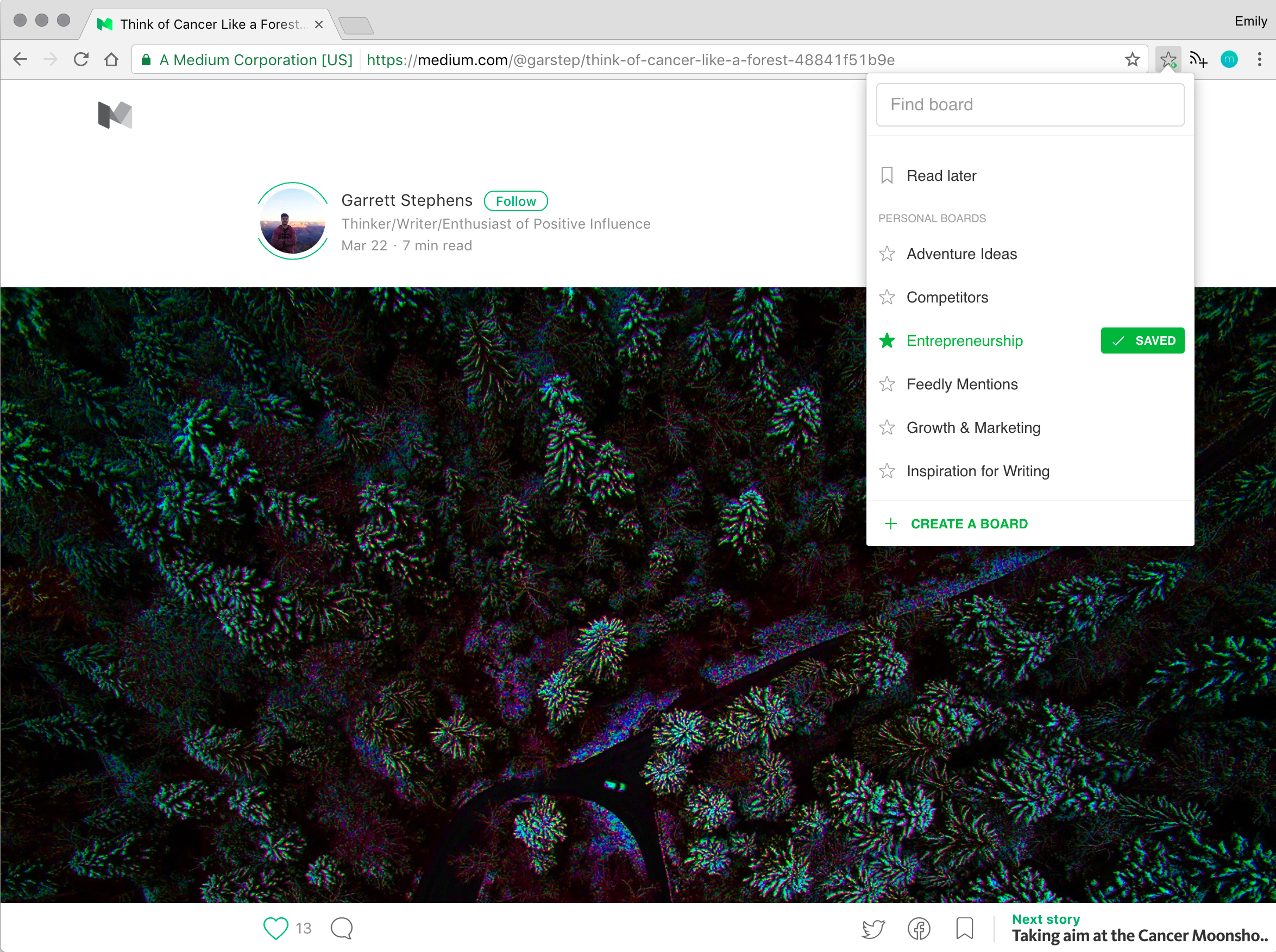
Task: Click SAVED next to Entrepreneurship
Action: [x=1142, y=341]
